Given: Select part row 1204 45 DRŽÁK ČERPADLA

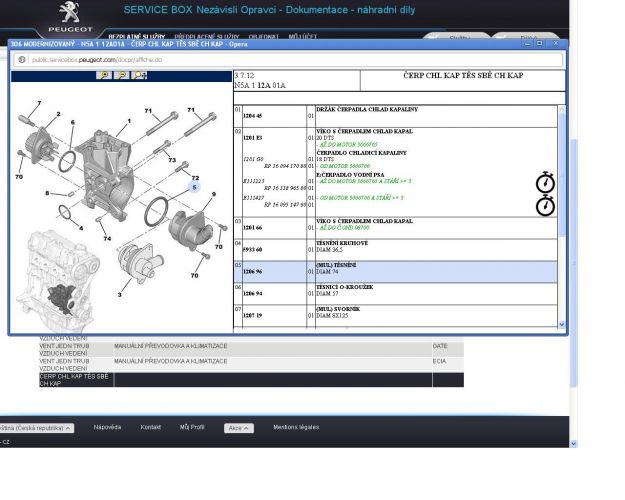Looking at the screenshot, I should (395, 116).
